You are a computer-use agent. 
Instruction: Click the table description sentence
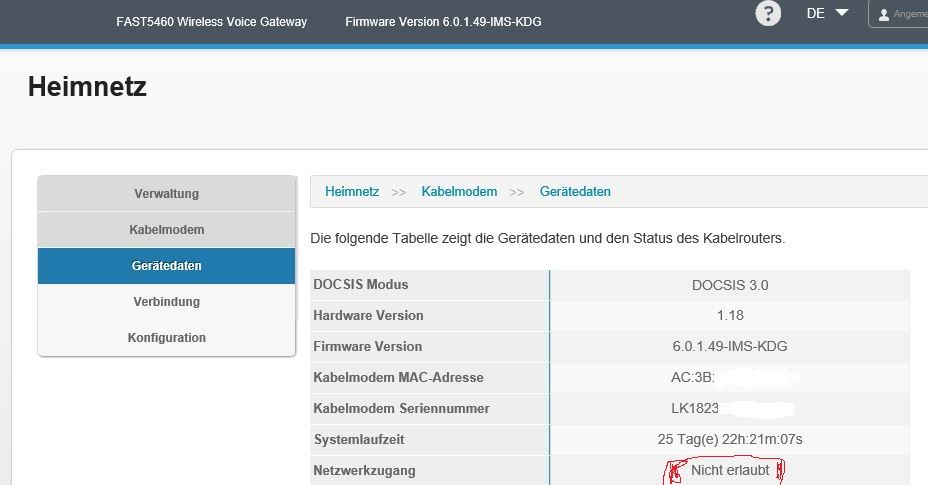(547, 239)
